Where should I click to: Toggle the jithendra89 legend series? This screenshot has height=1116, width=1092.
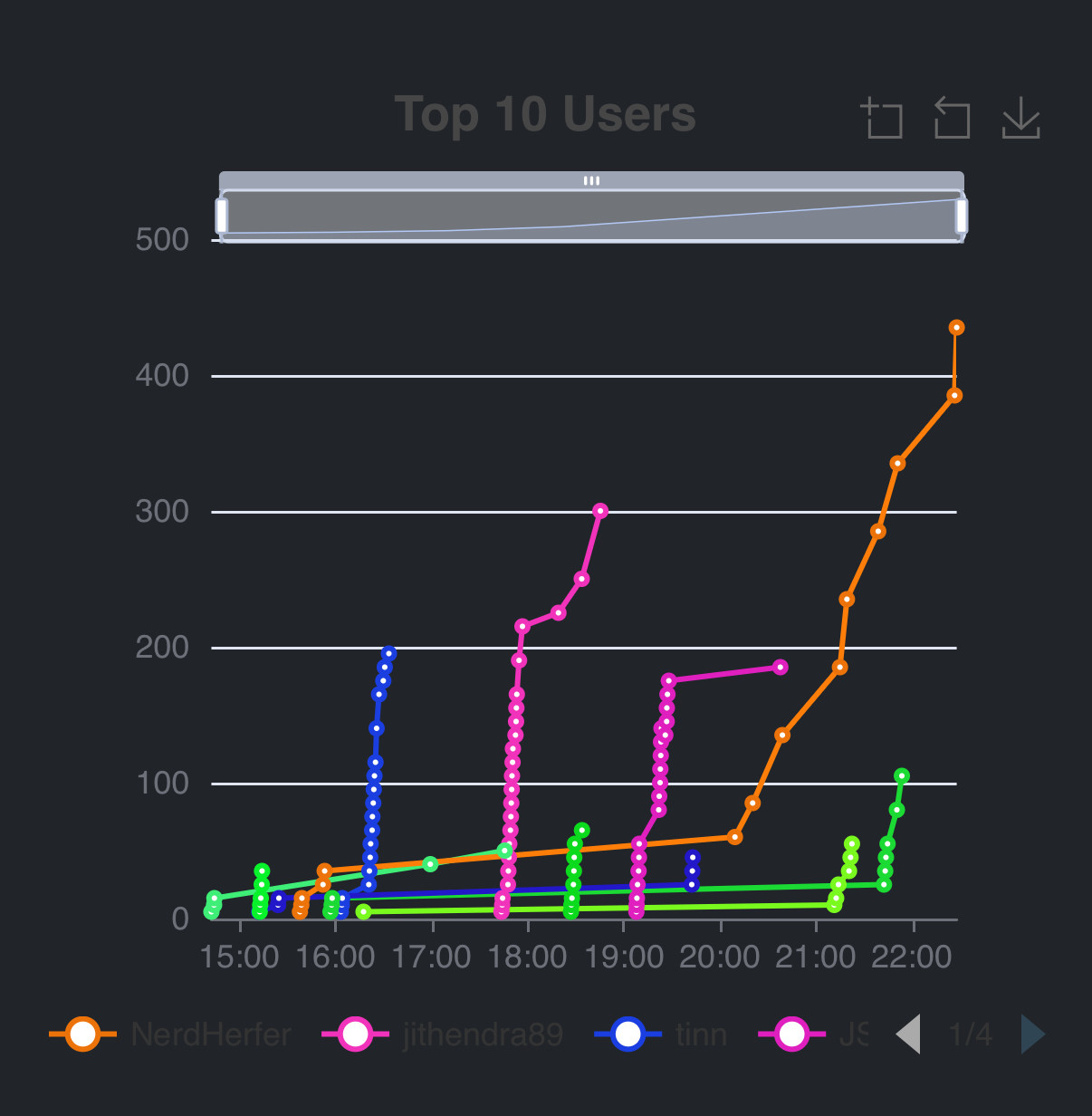(x=443, y=1034)
